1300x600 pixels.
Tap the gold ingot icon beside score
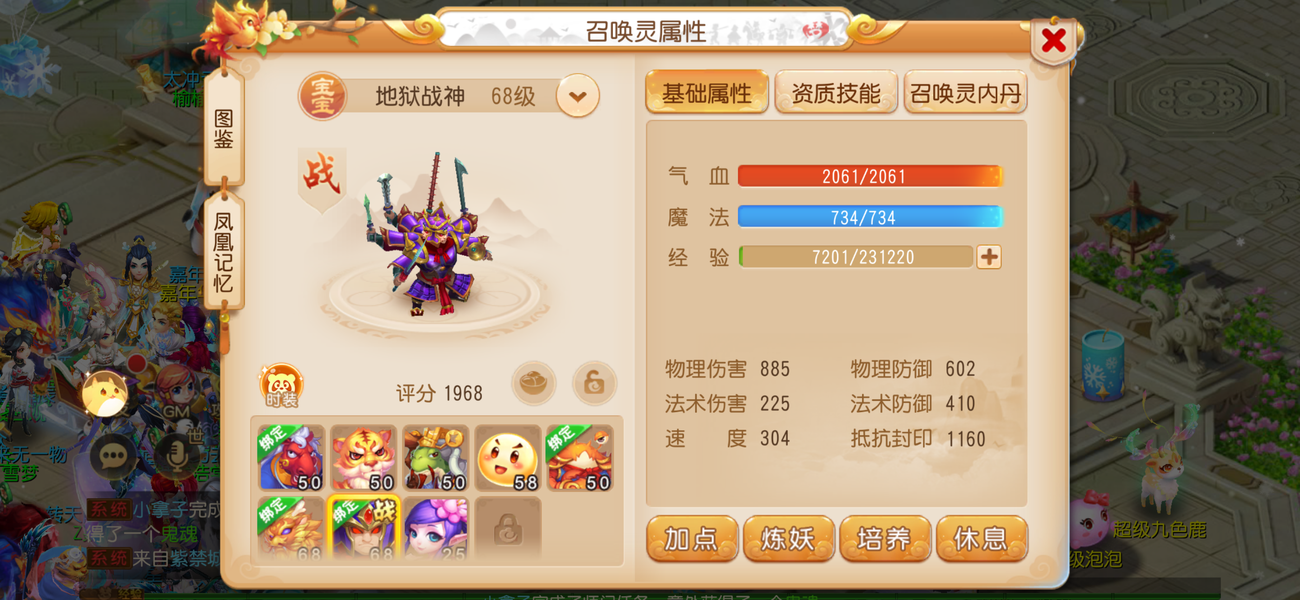[x=533, y=383]
